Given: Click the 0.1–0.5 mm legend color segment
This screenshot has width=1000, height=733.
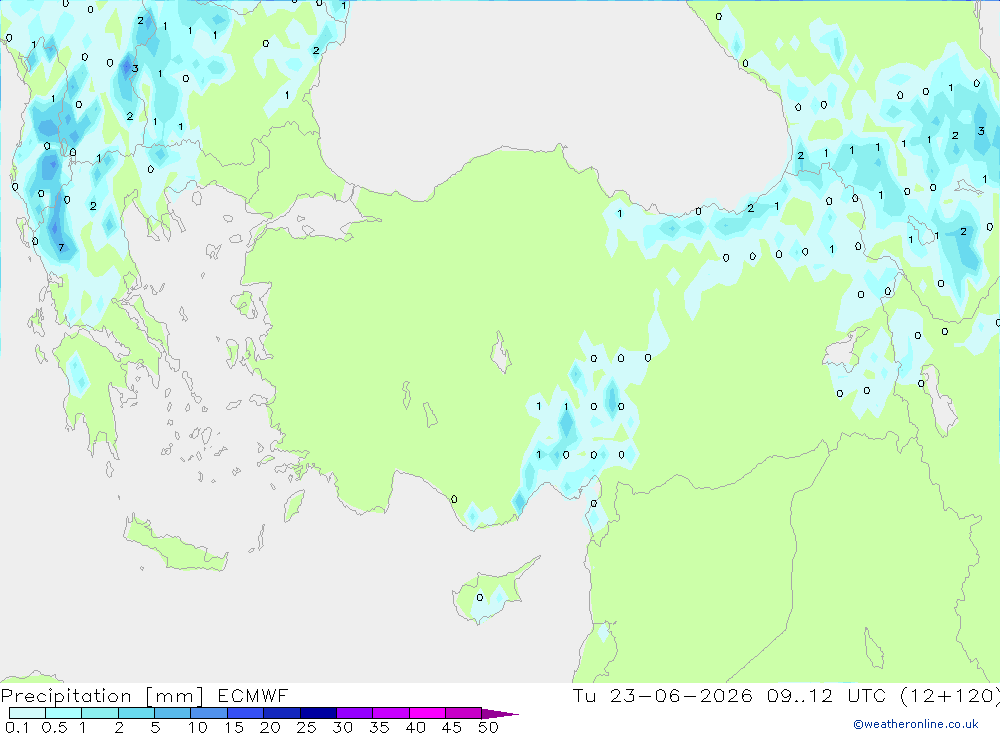Looking at the screenshot, I should click(27, 713).
